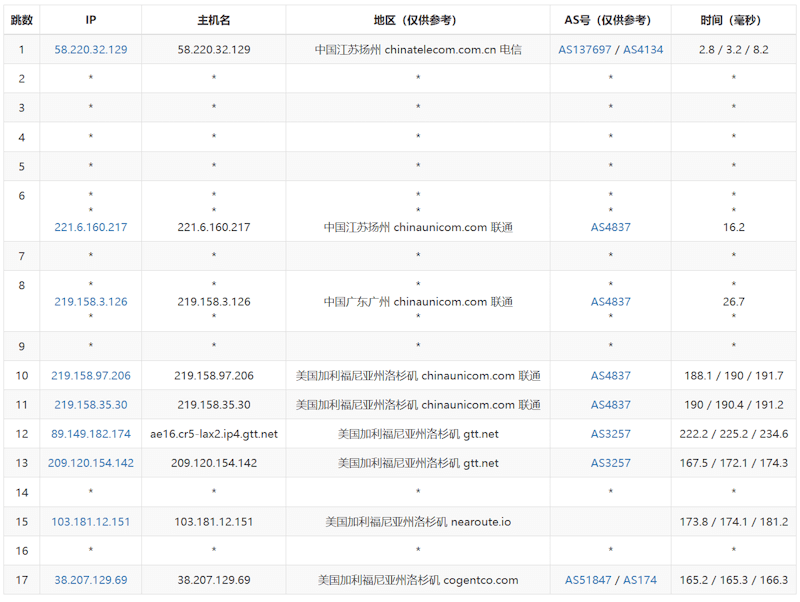Image resolution: width=800 pixels, height=602 pixels.
Task: Click time value 167.5 / 172.1 / 174.3
Action: coord(734,463)
